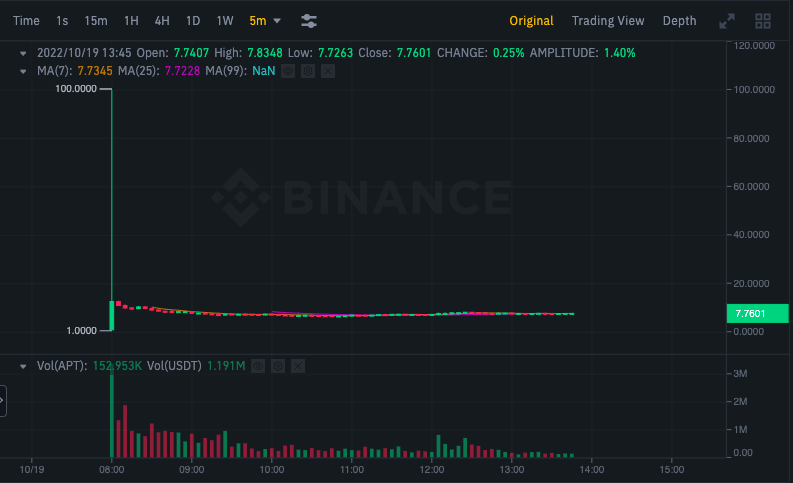Collapse the Vol(APT) legend row
793x483 pixels.
[x=24, y=366]
